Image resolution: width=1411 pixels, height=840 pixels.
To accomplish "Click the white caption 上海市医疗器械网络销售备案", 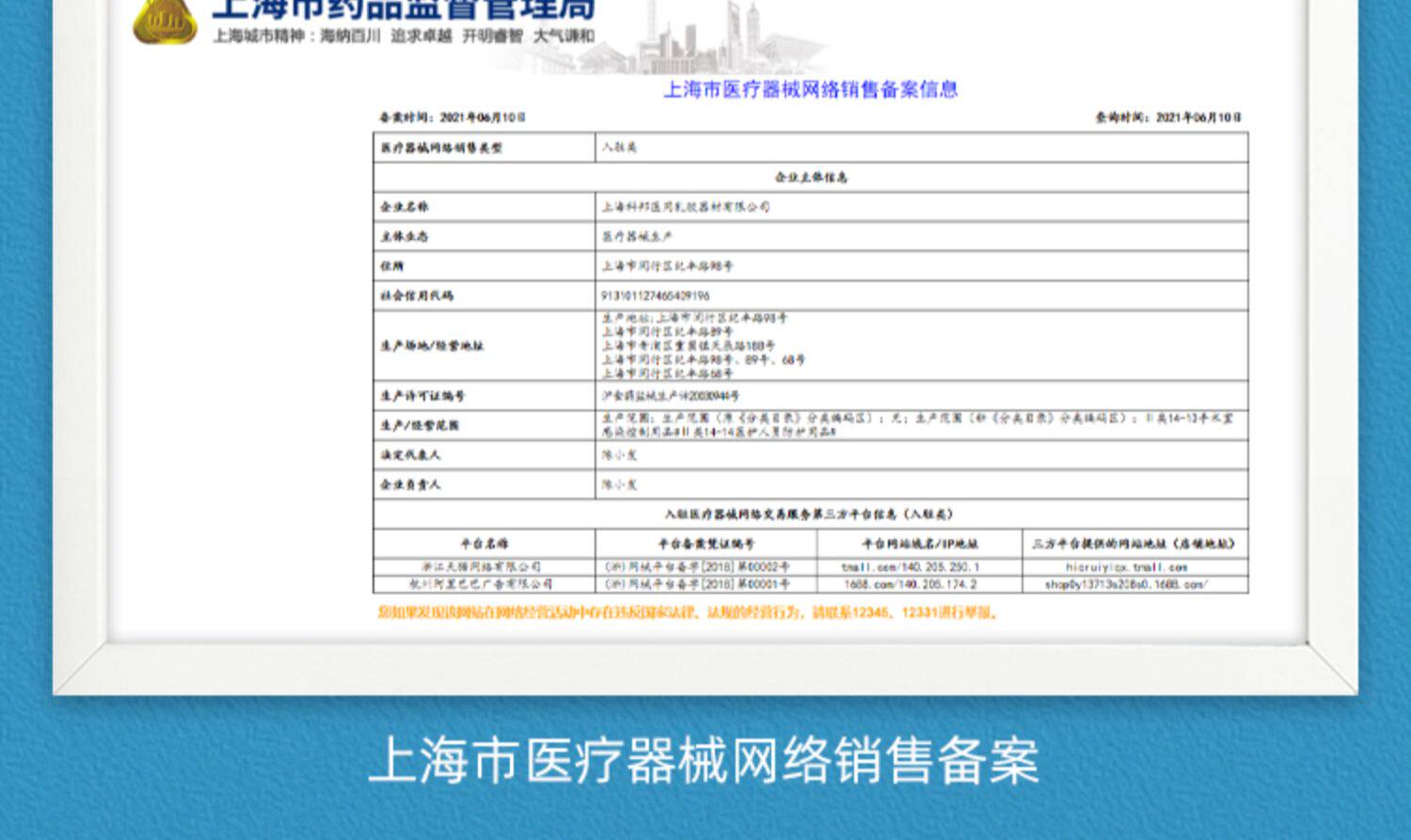I will coord(705,760).
